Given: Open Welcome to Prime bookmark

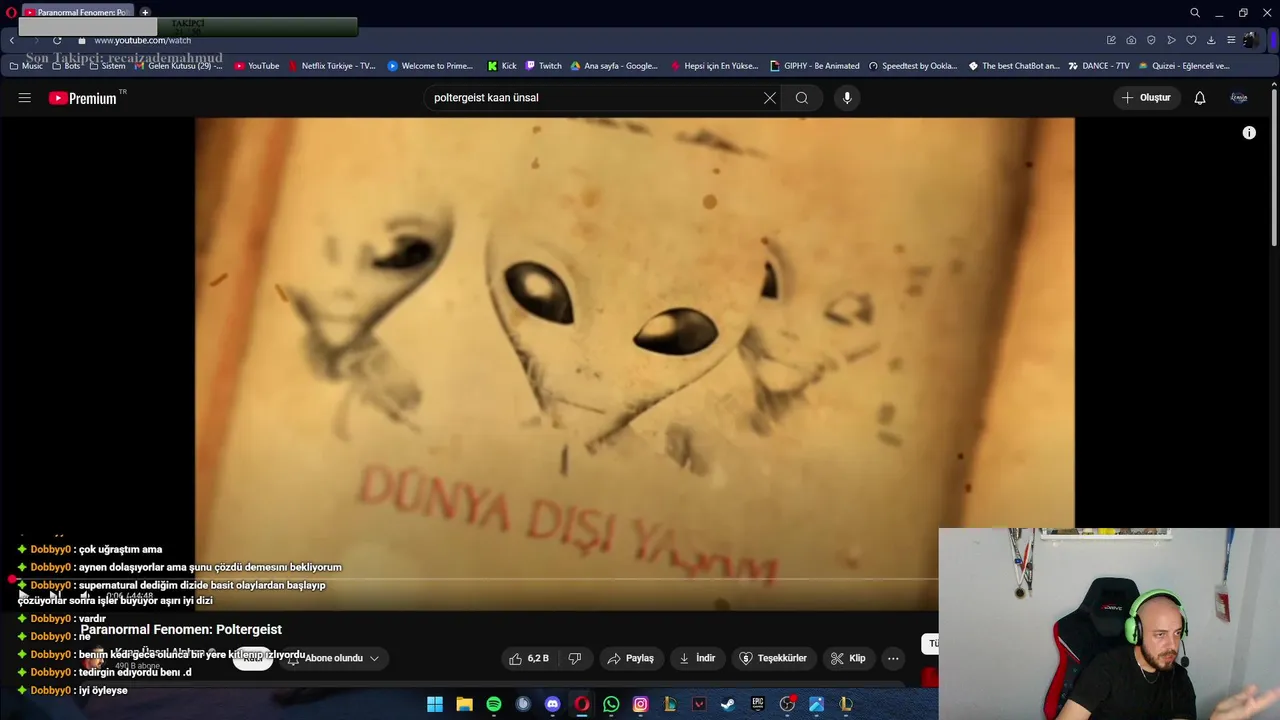Looking at the screenshot, I should [x=431, y=66].
